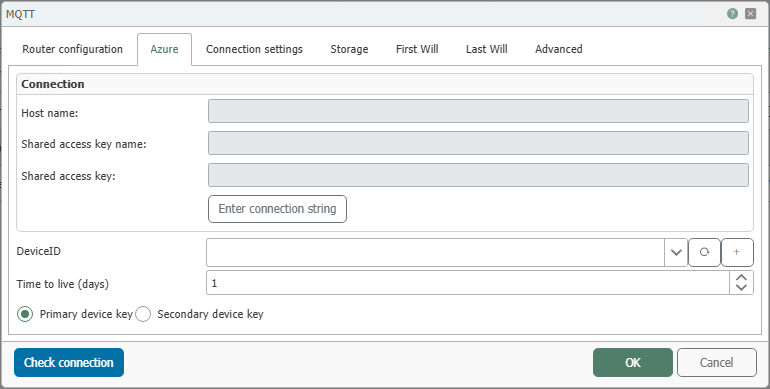This screenshot has height=389, width=770.
Task: Open the Last Will tab
Action: tap(487, 49)
